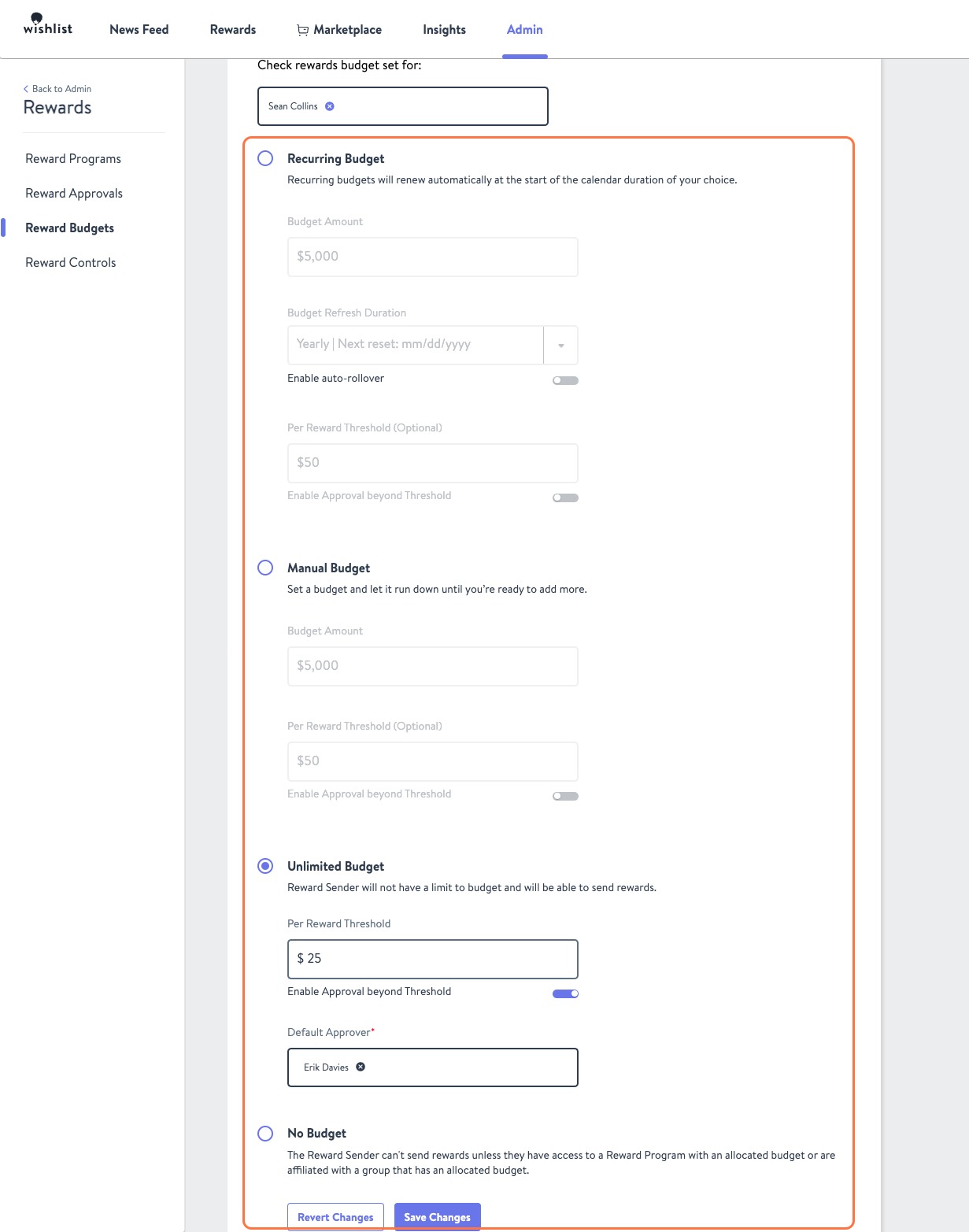This screenshot has height=1232, width=969.
Task: Click the Per Reward Threshold $25 field
Action: tap(432, 959)
